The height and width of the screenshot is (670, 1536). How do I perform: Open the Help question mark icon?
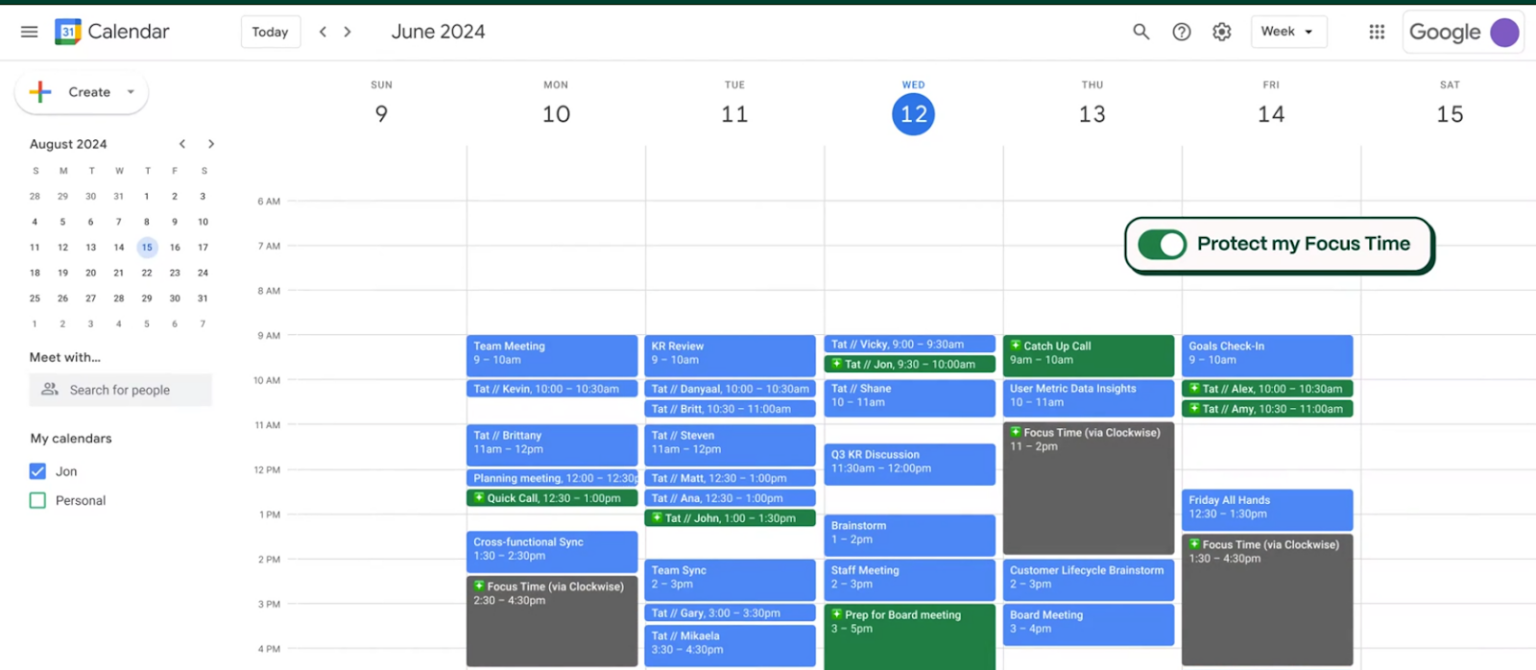coord(1181,31)
